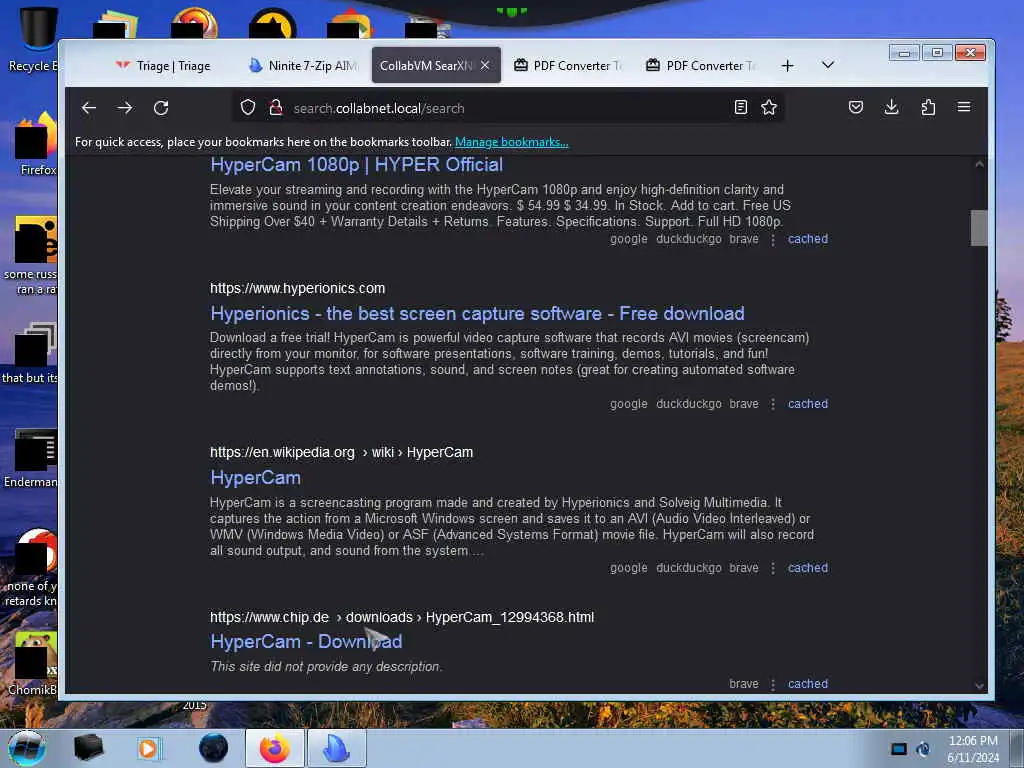
Task: Click the https://www.hyperionics.com URL text
Action: 297,288
